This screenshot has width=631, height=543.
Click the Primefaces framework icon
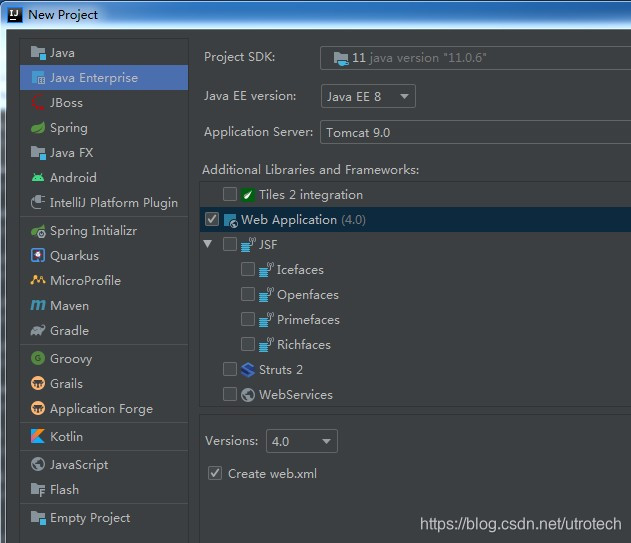[x=266, y=320]
